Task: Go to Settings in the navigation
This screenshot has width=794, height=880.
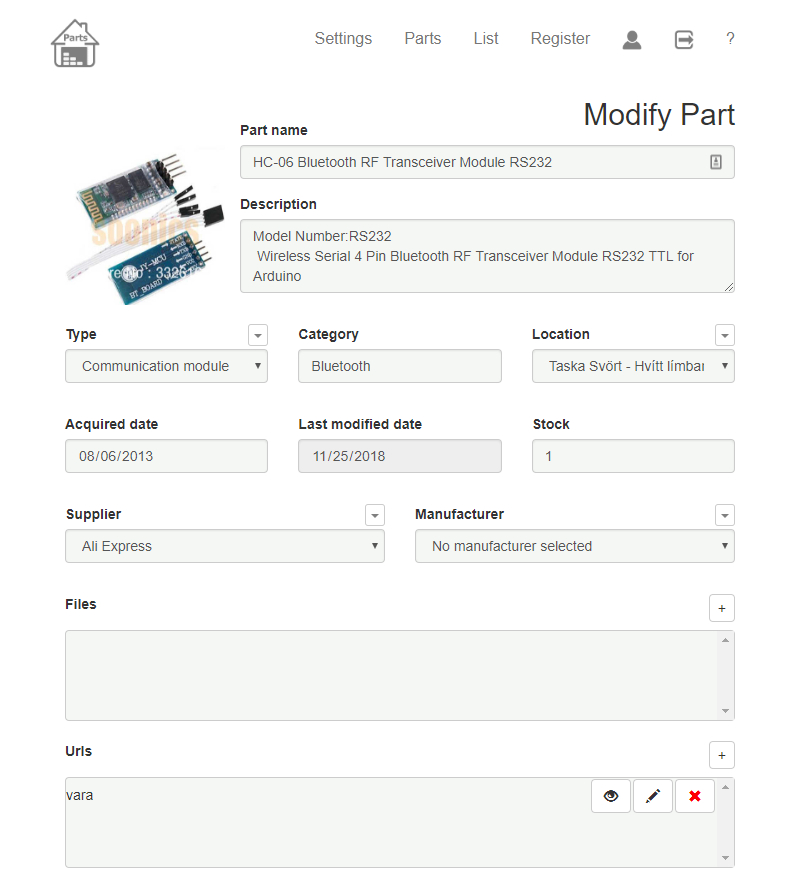Action: (x=343, y=38)
